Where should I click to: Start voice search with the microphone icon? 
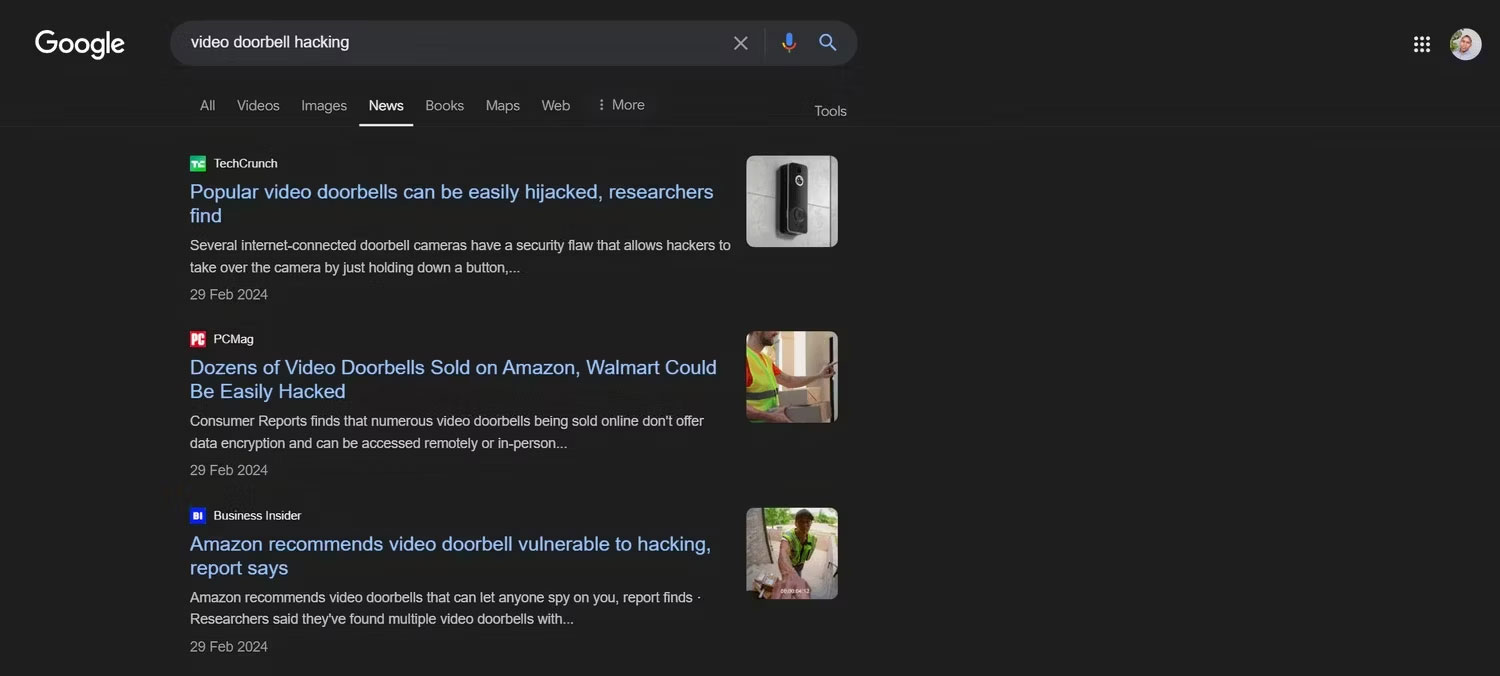789,43
